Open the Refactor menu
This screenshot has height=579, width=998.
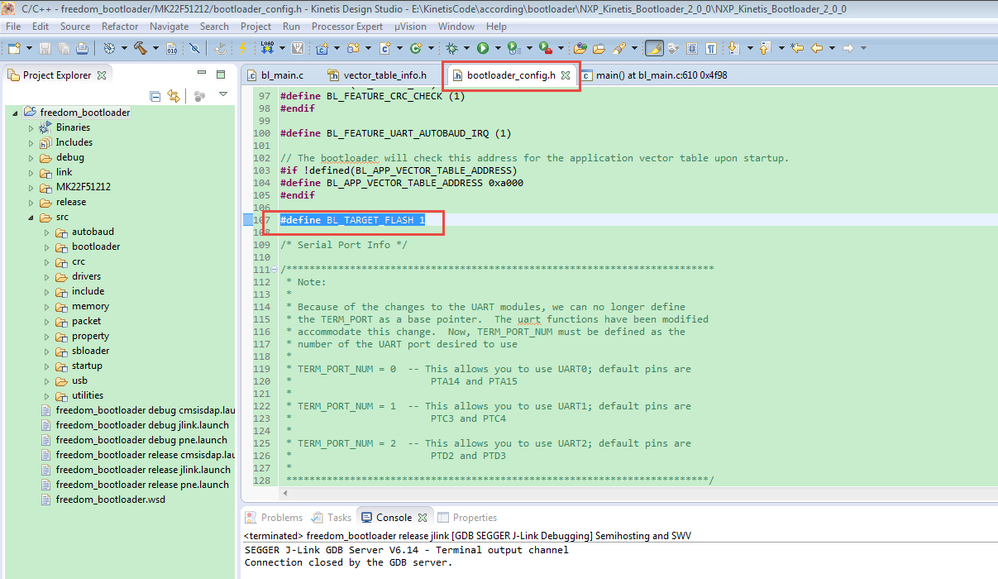pos(120,27)
